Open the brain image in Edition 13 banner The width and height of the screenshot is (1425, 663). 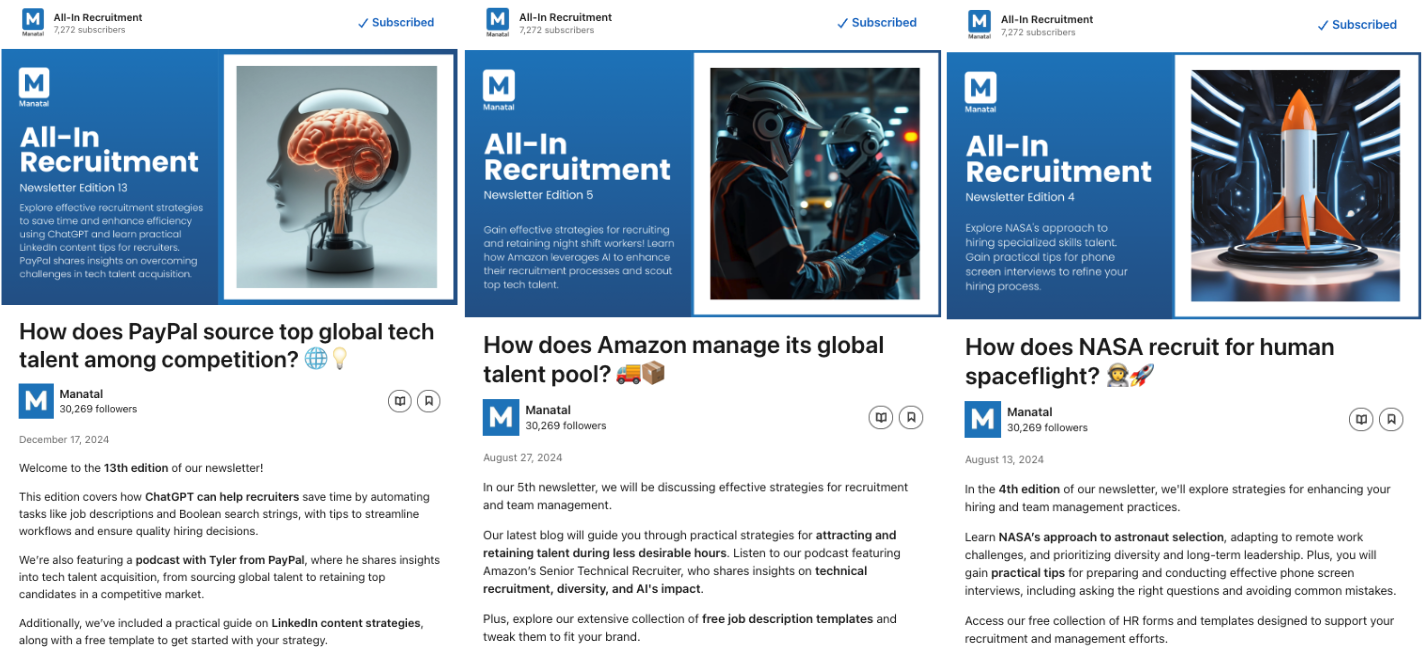pyautogui.click(x=336, y=177)
